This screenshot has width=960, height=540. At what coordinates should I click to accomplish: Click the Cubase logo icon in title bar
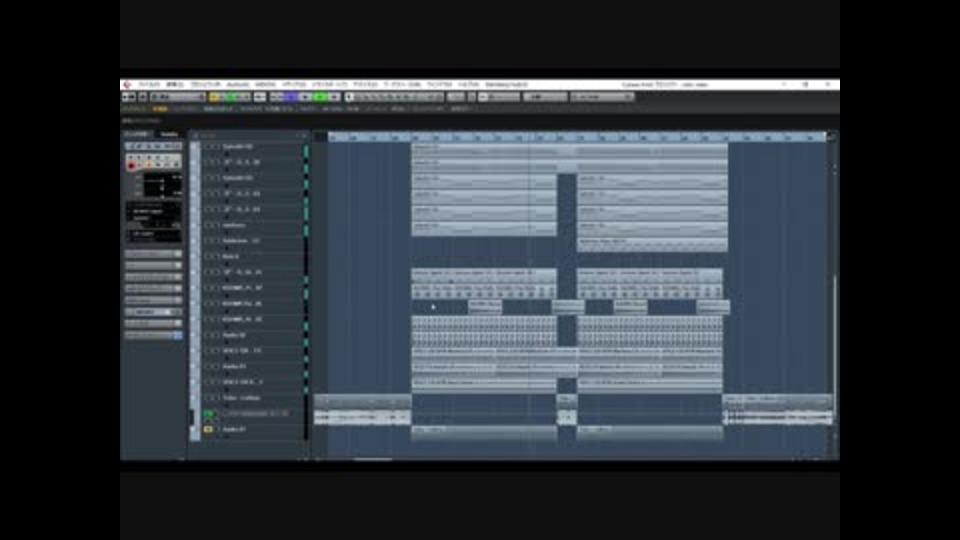(x=127, y=84)
